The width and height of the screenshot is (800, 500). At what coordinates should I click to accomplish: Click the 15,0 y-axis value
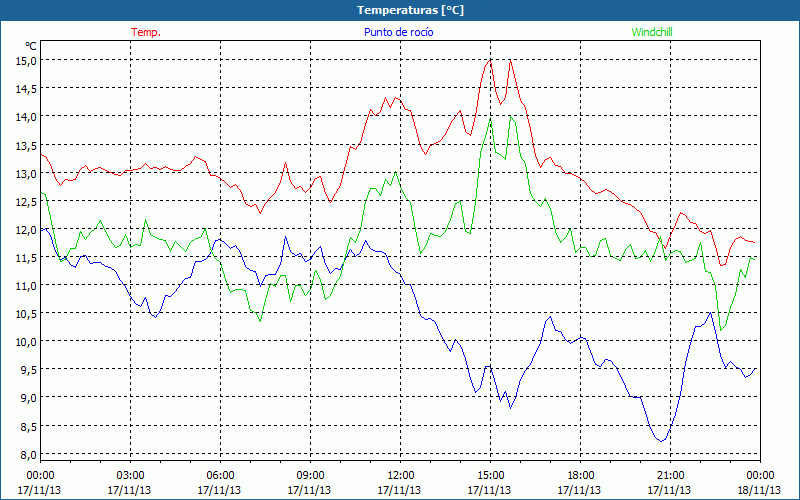28,61
